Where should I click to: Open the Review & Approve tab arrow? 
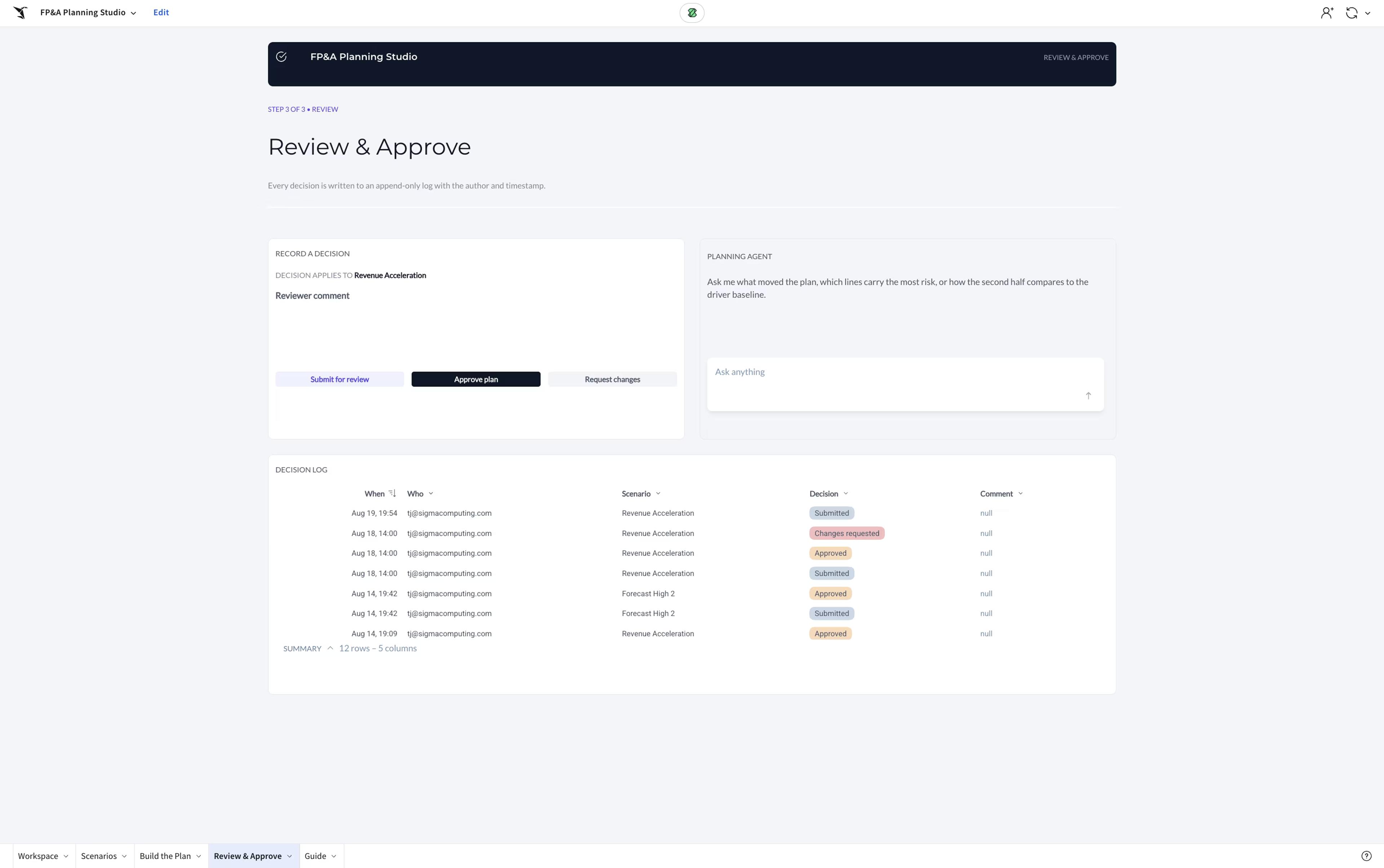click(x=289, y=856)
